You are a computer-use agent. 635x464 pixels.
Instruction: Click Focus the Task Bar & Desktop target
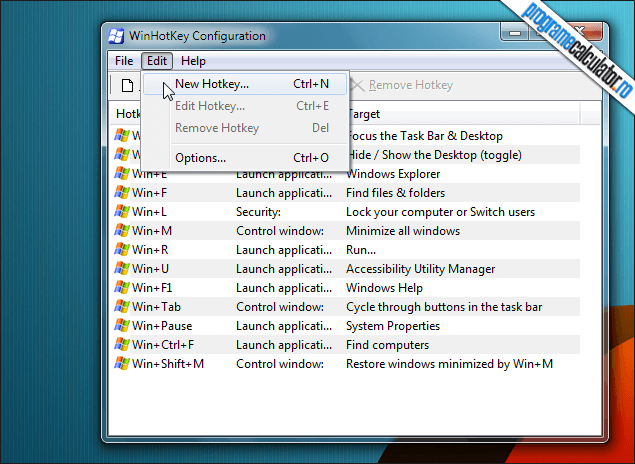pos(426,136)
